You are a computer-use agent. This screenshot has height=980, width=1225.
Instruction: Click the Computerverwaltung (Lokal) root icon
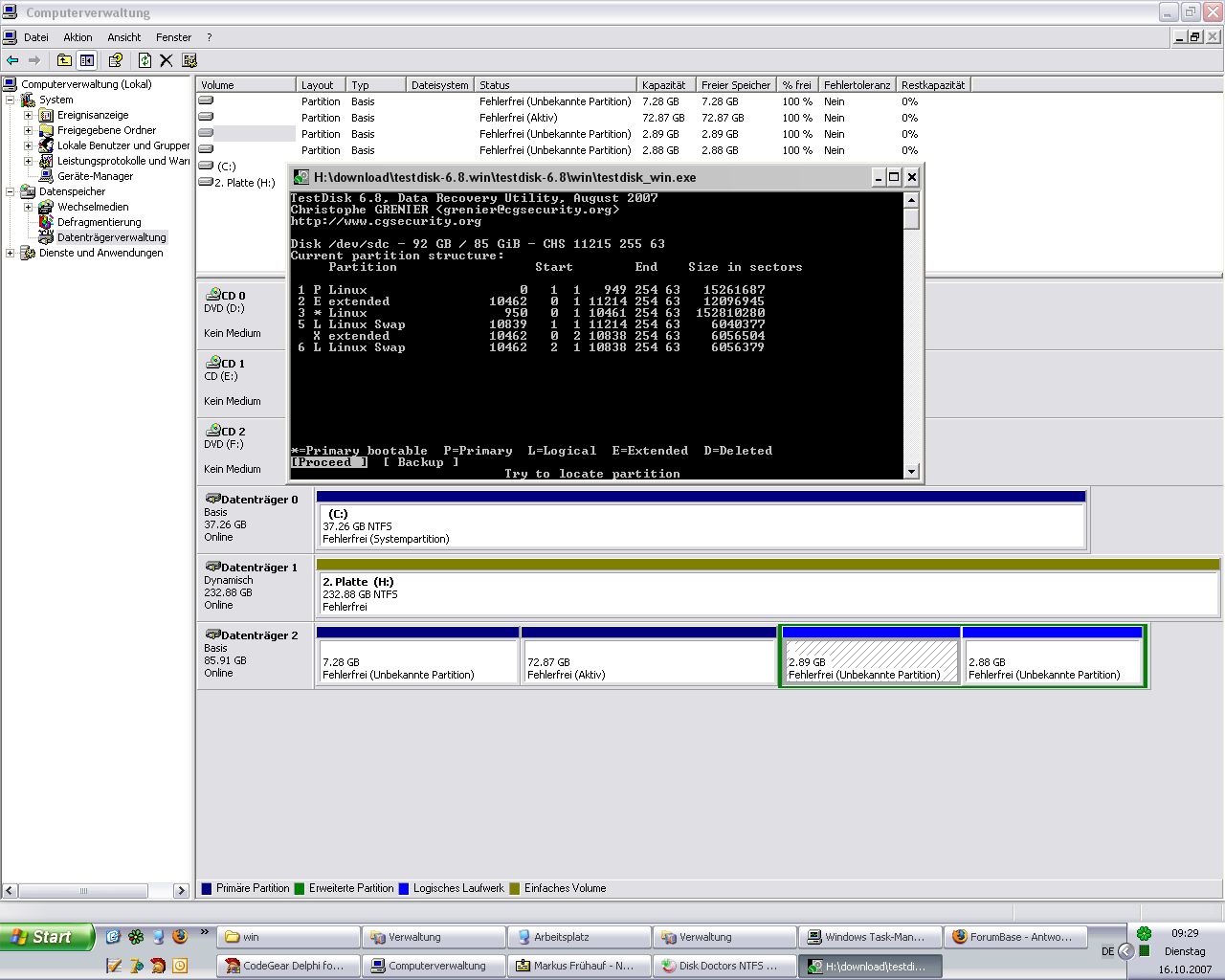(x=11, y=84)
